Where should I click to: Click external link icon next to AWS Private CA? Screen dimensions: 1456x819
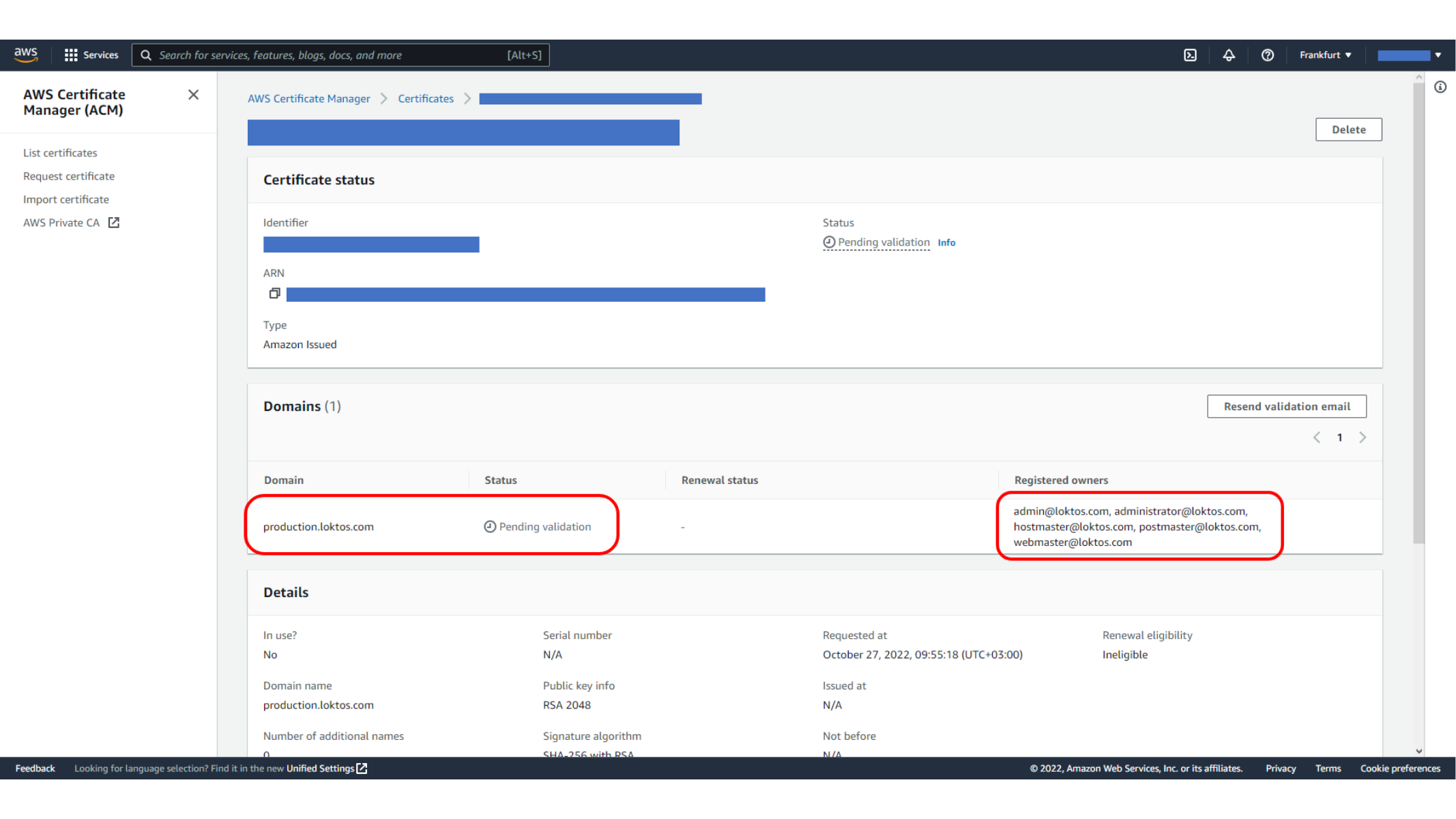[114, 222]
